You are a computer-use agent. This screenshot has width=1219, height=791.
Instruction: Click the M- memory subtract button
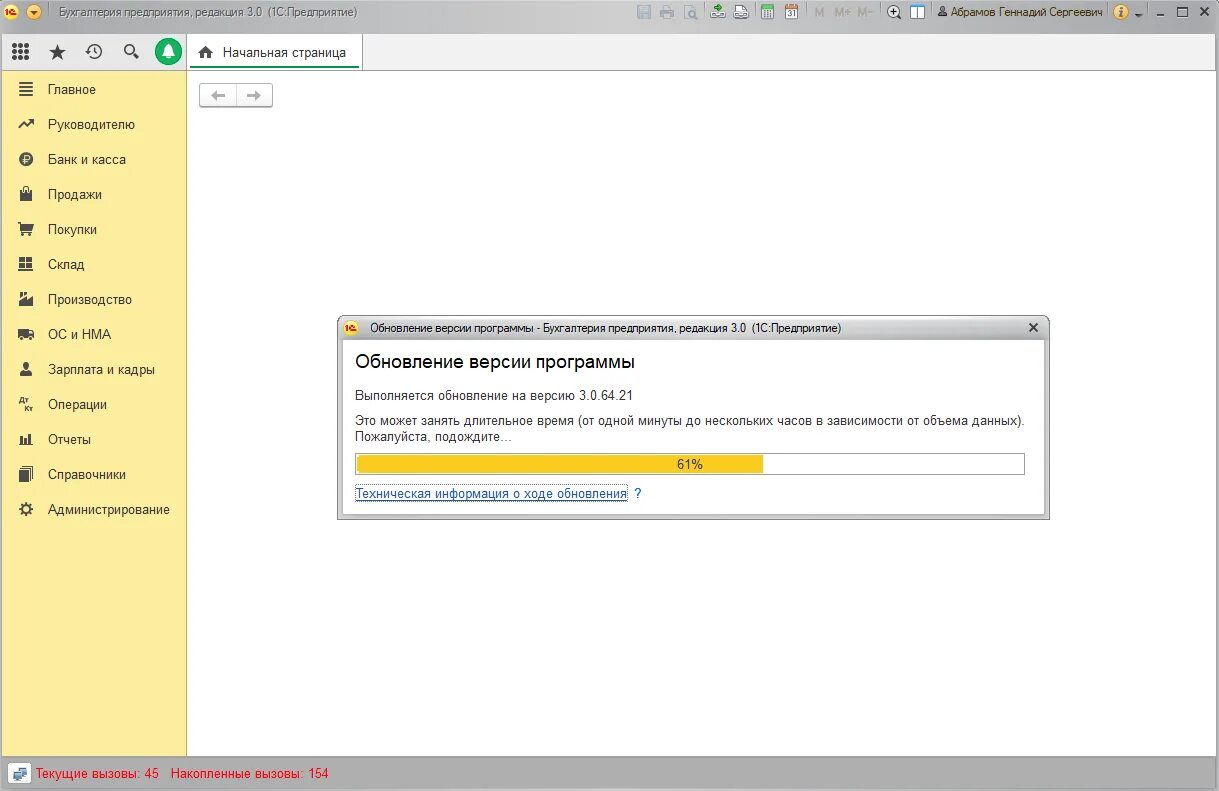(865, 12)
